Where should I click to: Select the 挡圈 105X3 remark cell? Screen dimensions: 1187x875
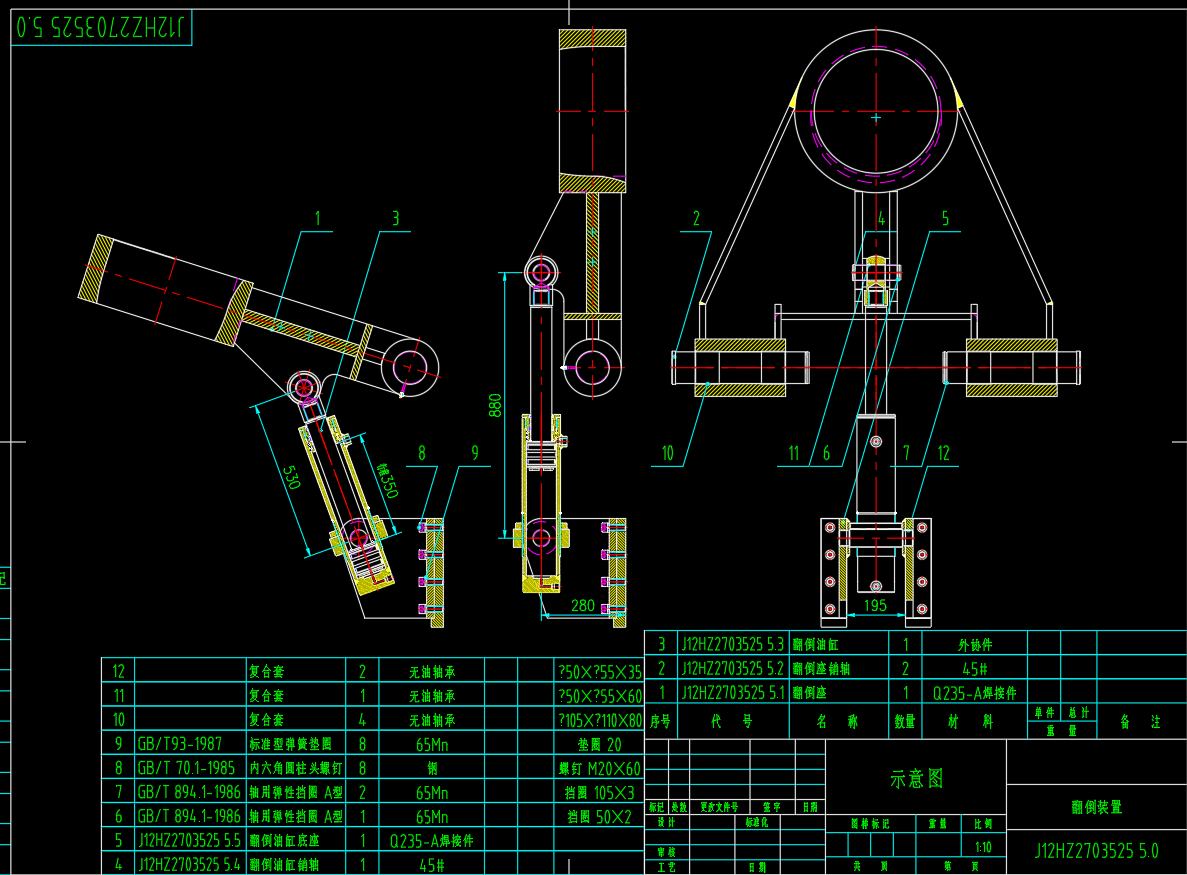[x=600, y=793]
